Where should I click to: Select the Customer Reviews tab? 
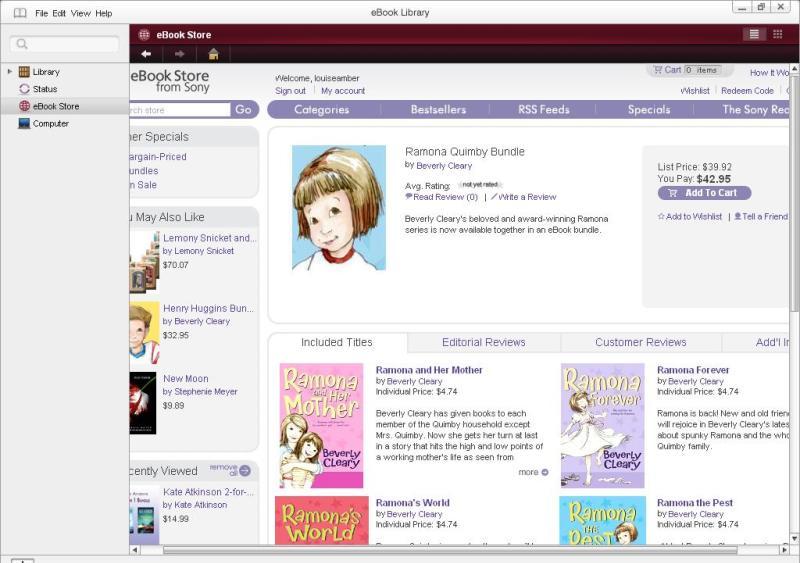(x=641, y=342)
